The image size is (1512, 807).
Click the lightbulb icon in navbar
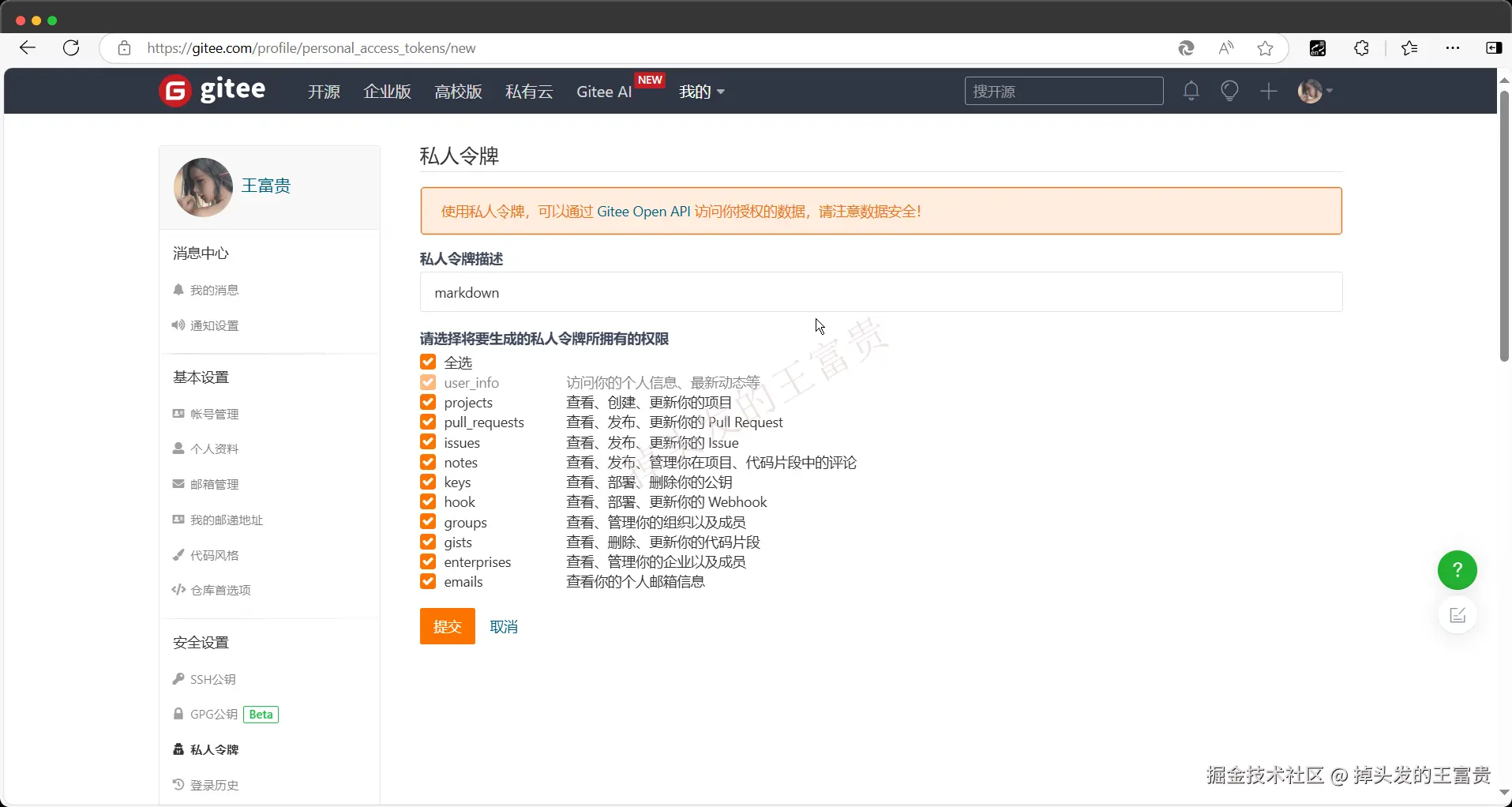(1229, 91)
